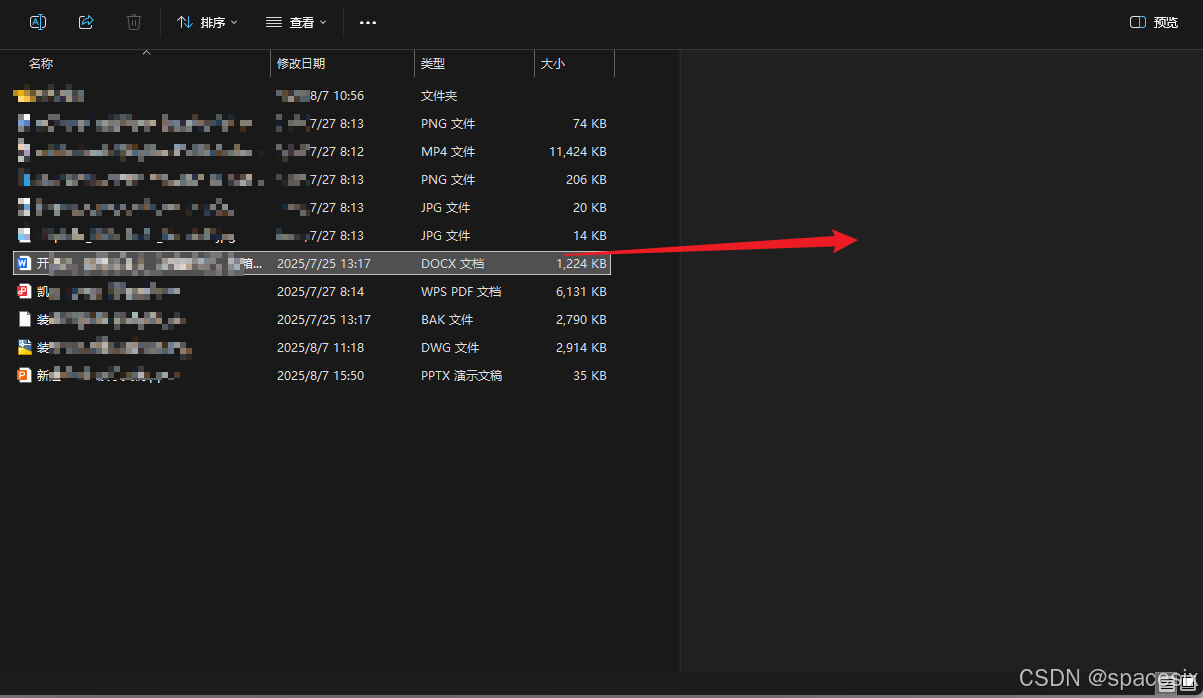
Task: Click the 2025/8/7 15:50 date cell
Action: tap(320, 376)
